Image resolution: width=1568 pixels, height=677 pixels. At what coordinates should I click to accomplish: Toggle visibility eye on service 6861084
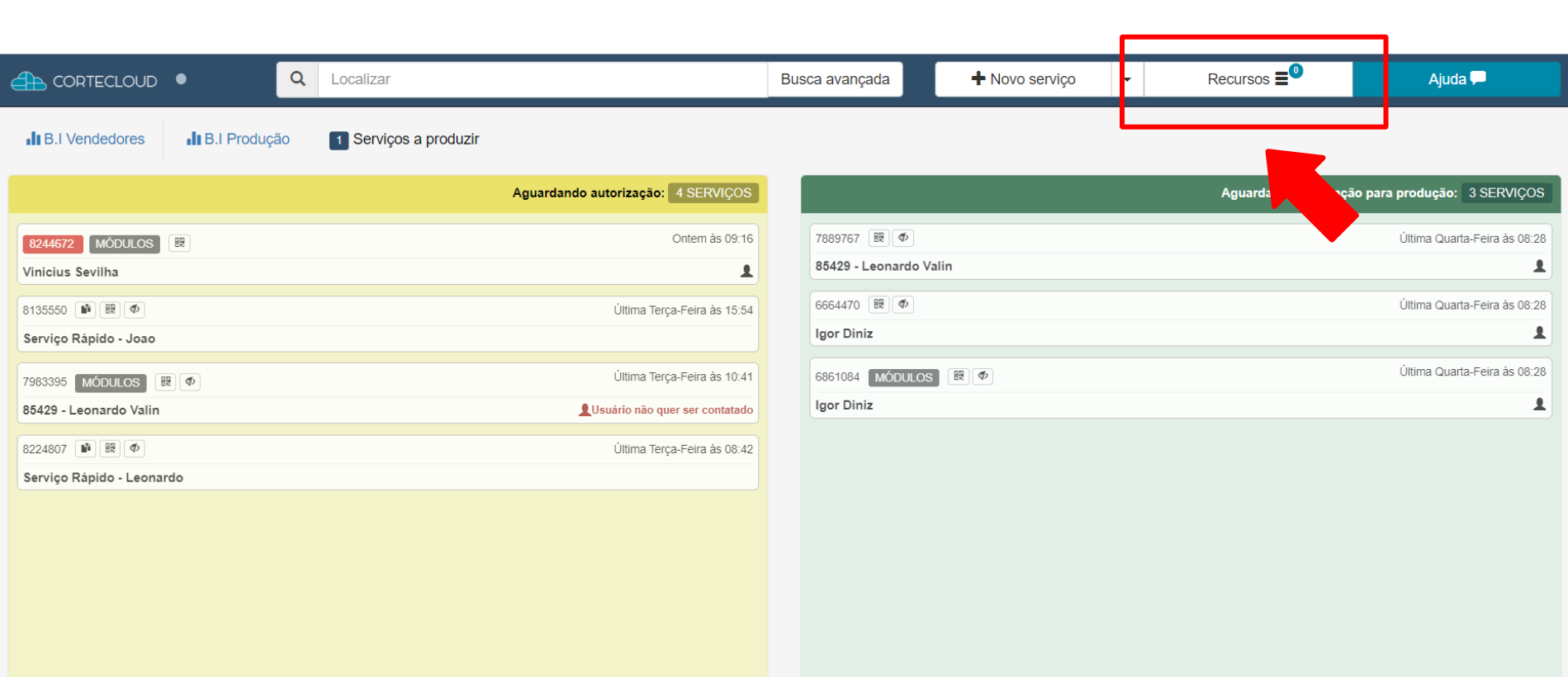[983, 376]
